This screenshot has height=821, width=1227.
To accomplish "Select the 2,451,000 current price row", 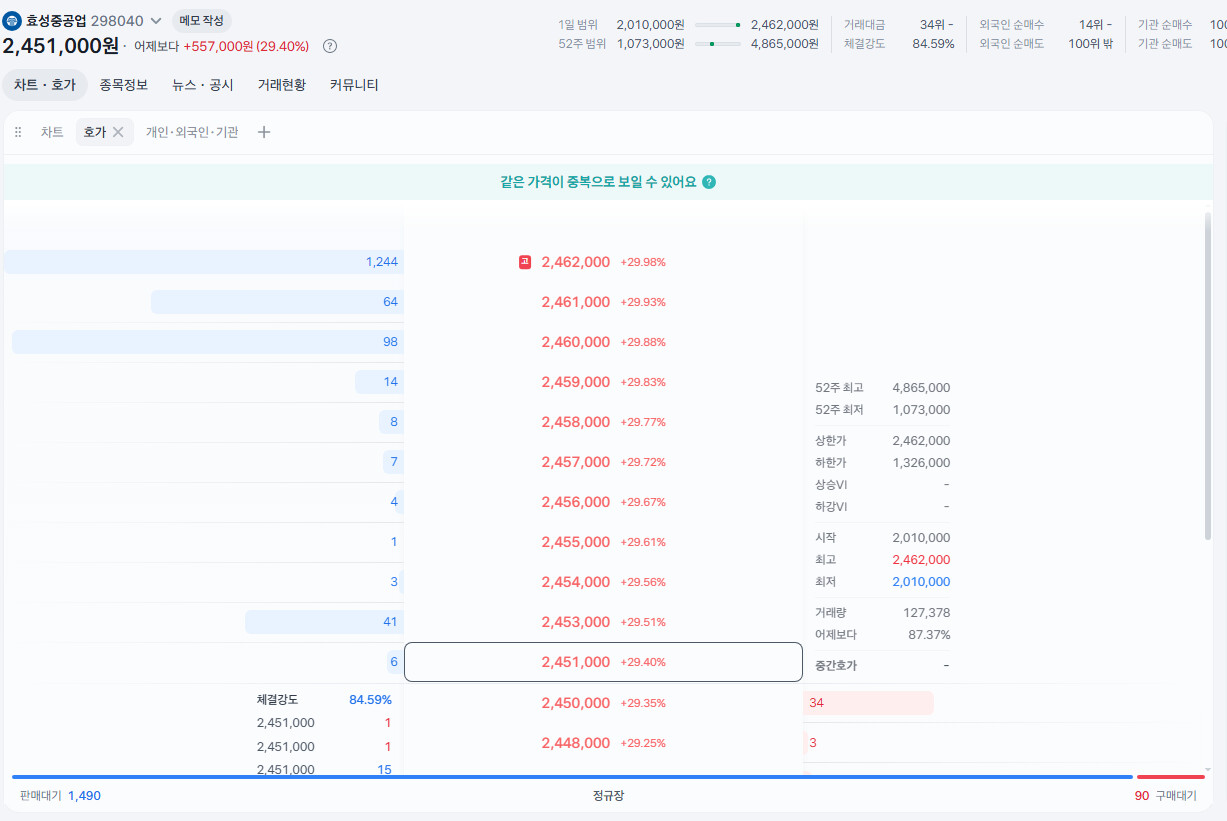I will (603, 662).
